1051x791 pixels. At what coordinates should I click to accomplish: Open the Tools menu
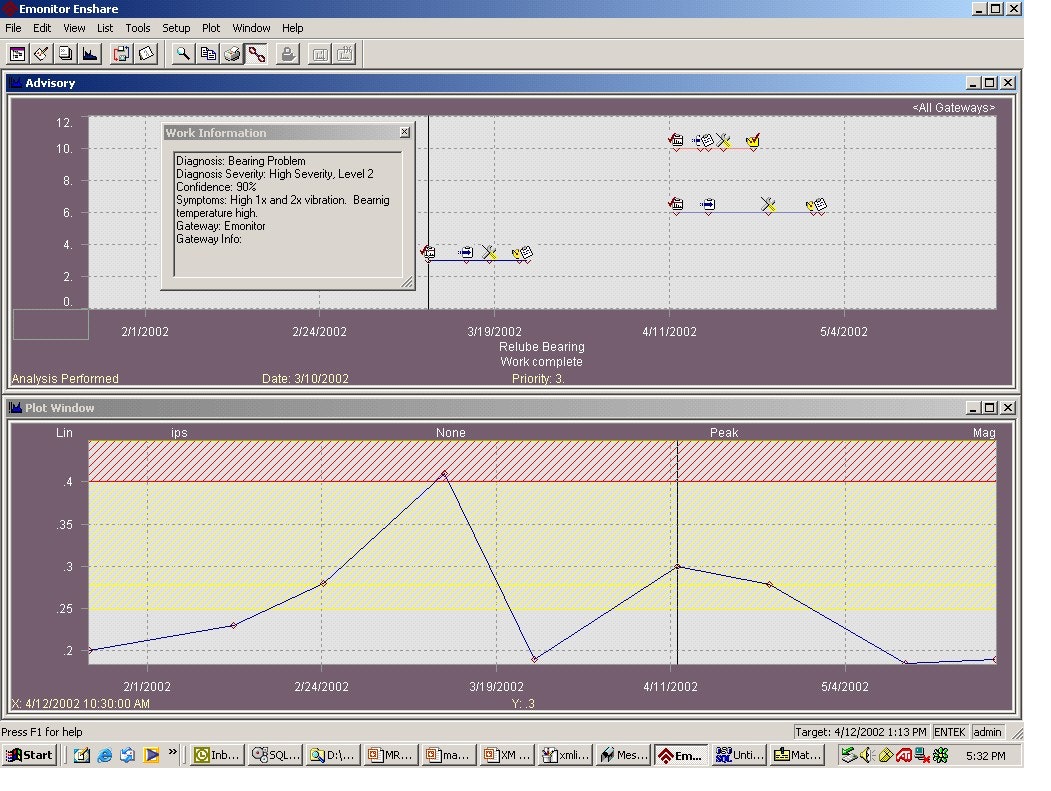[x=137, y=28]
